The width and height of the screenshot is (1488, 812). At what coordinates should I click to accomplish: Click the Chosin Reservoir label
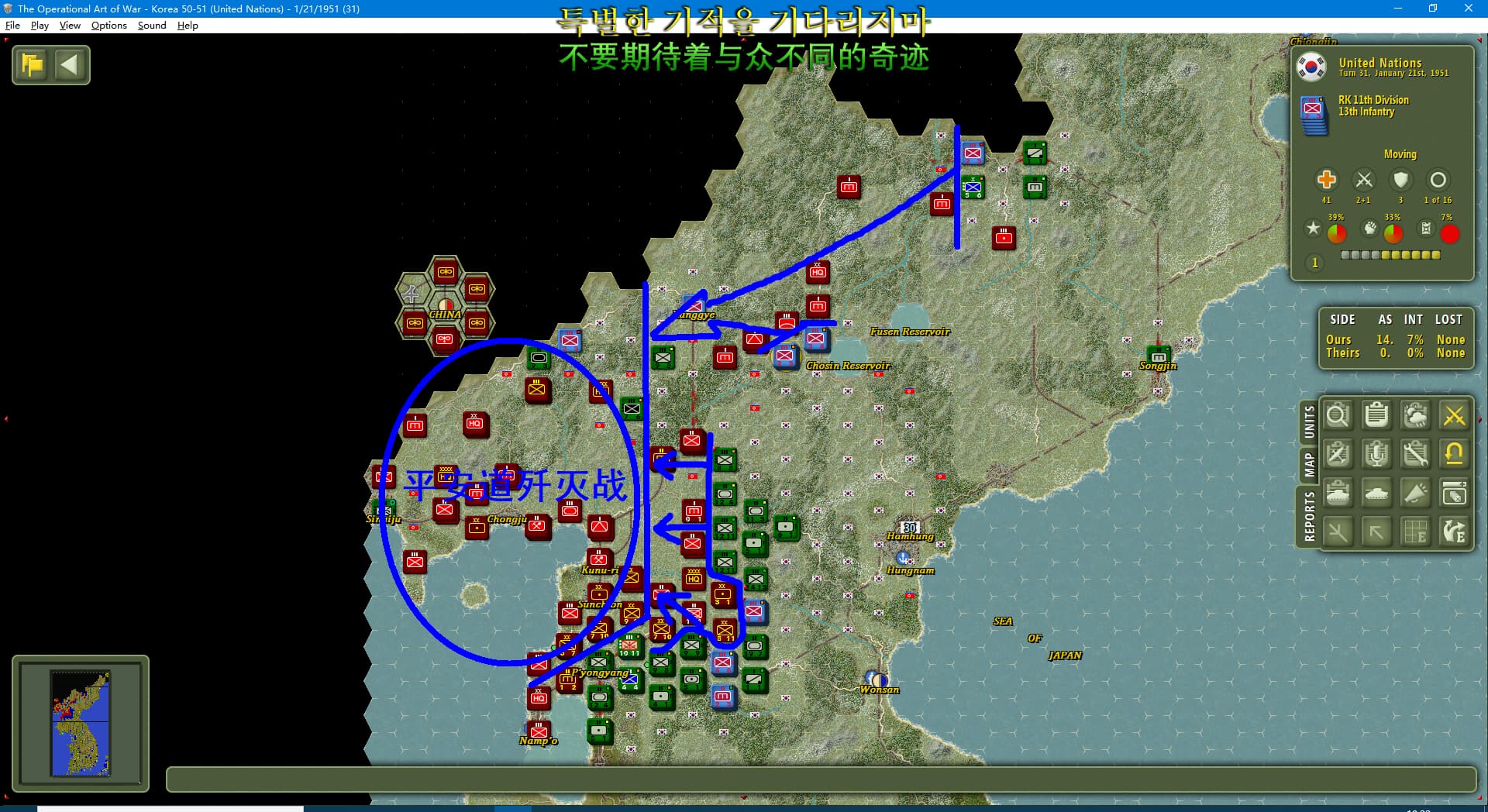849,366
